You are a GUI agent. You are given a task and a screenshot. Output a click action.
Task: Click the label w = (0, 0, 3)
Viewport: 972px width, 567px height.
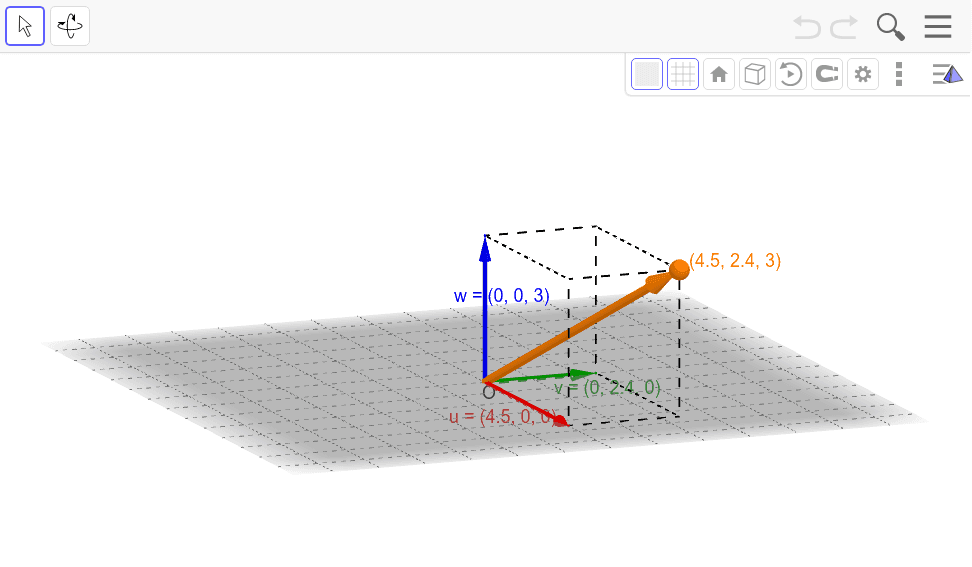(x=501, y=296)
